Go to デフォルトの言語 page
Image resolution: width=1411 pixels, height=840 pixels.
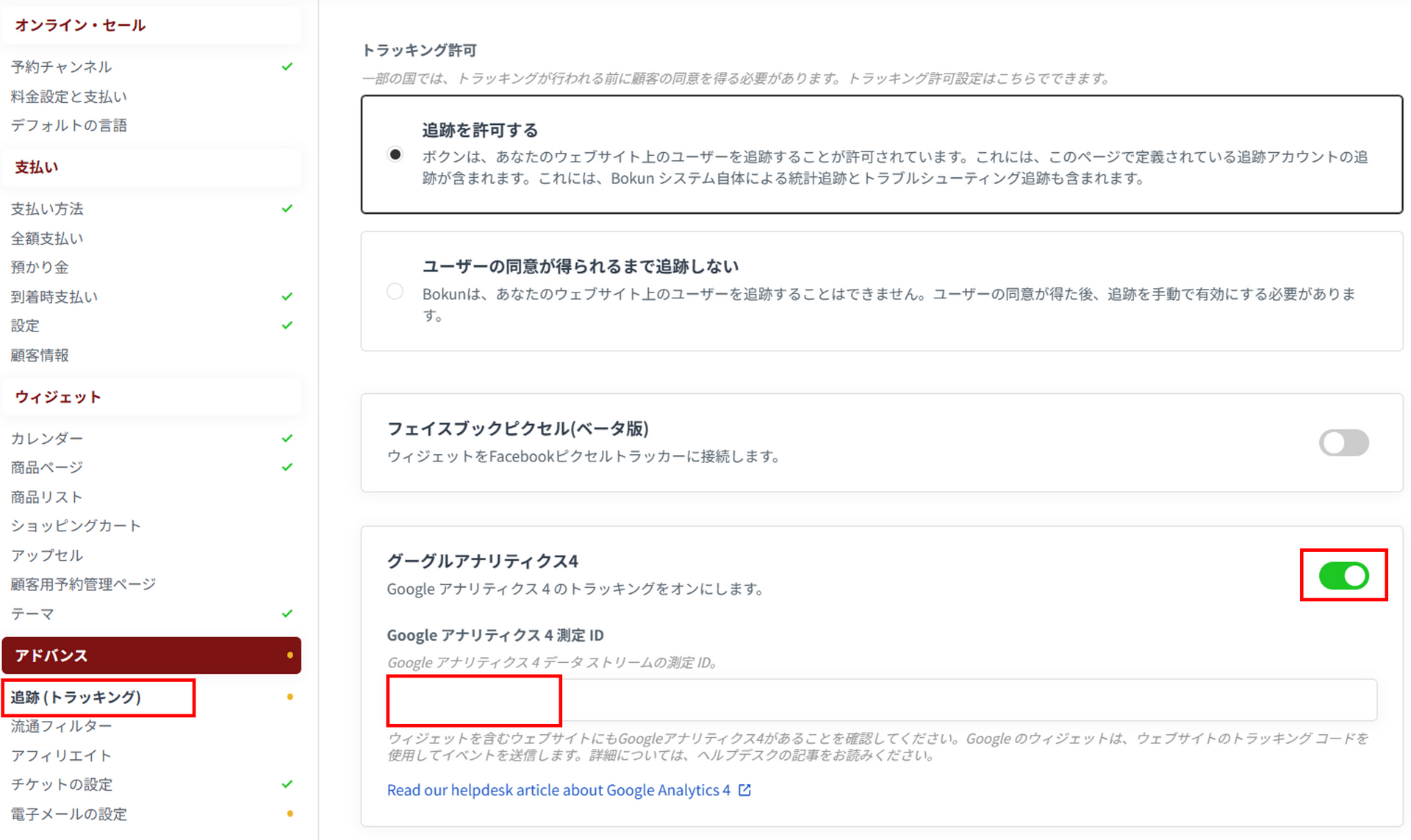point(69,126)
